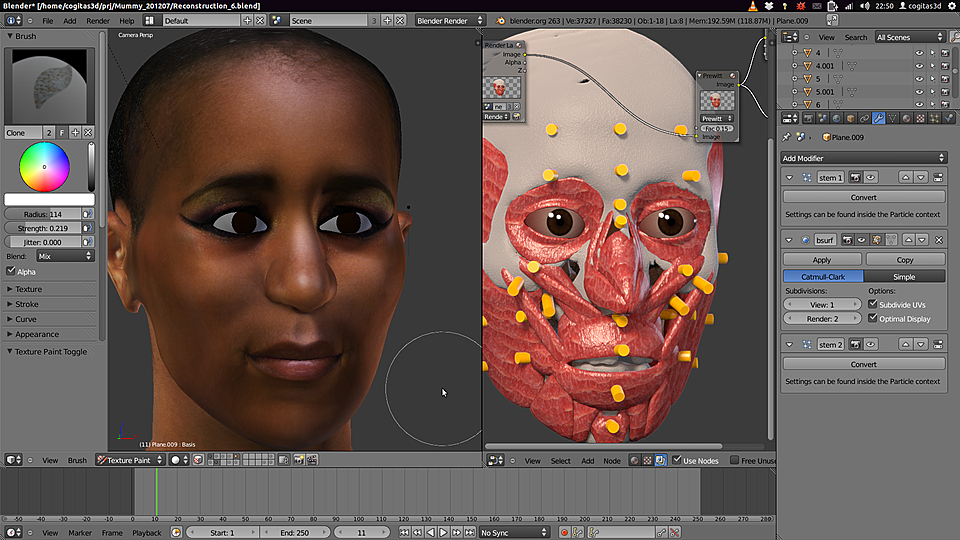Jump to the last frame in timeline

click(x=469, y=533)
